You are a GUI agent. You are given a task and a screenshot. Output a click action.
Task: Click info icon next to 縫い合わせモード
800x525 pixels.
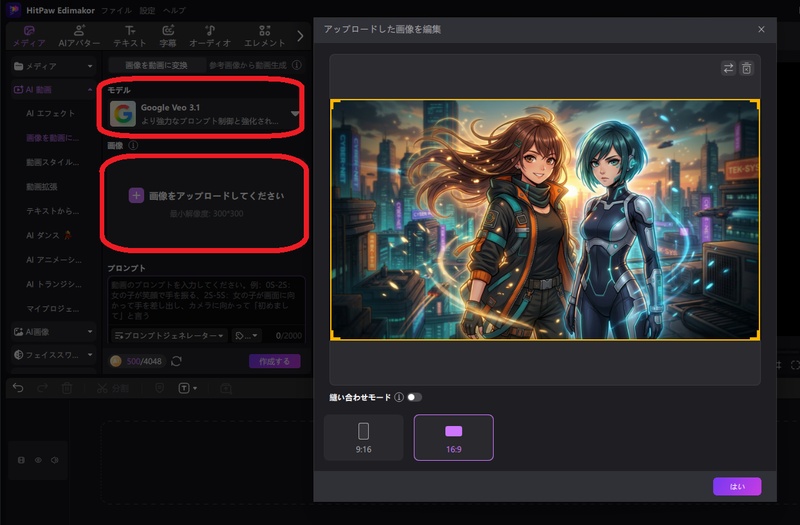coord(399,397)
